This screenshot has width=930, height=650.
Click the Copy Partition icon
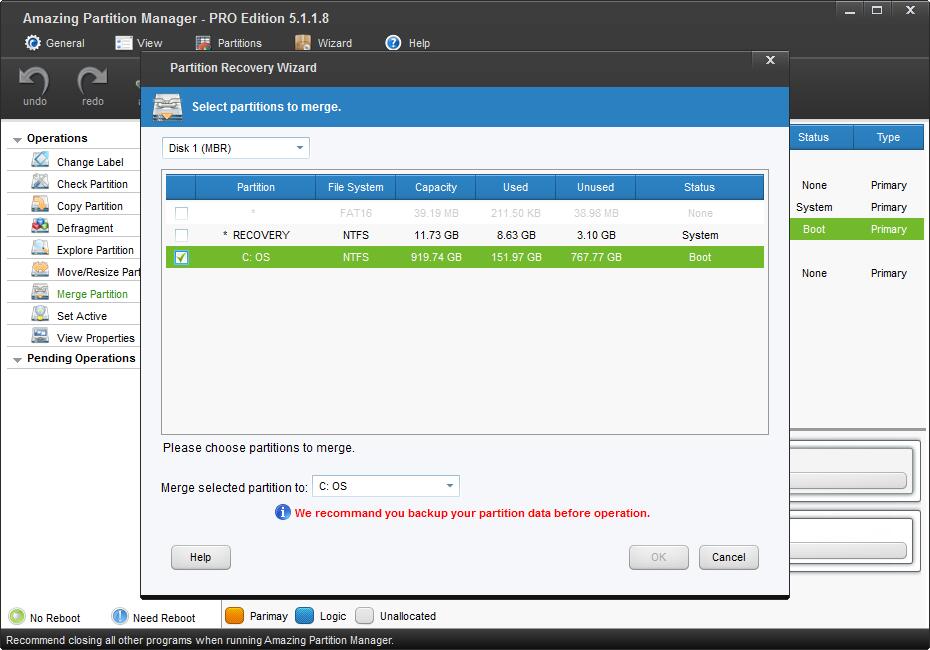point(40,204)
